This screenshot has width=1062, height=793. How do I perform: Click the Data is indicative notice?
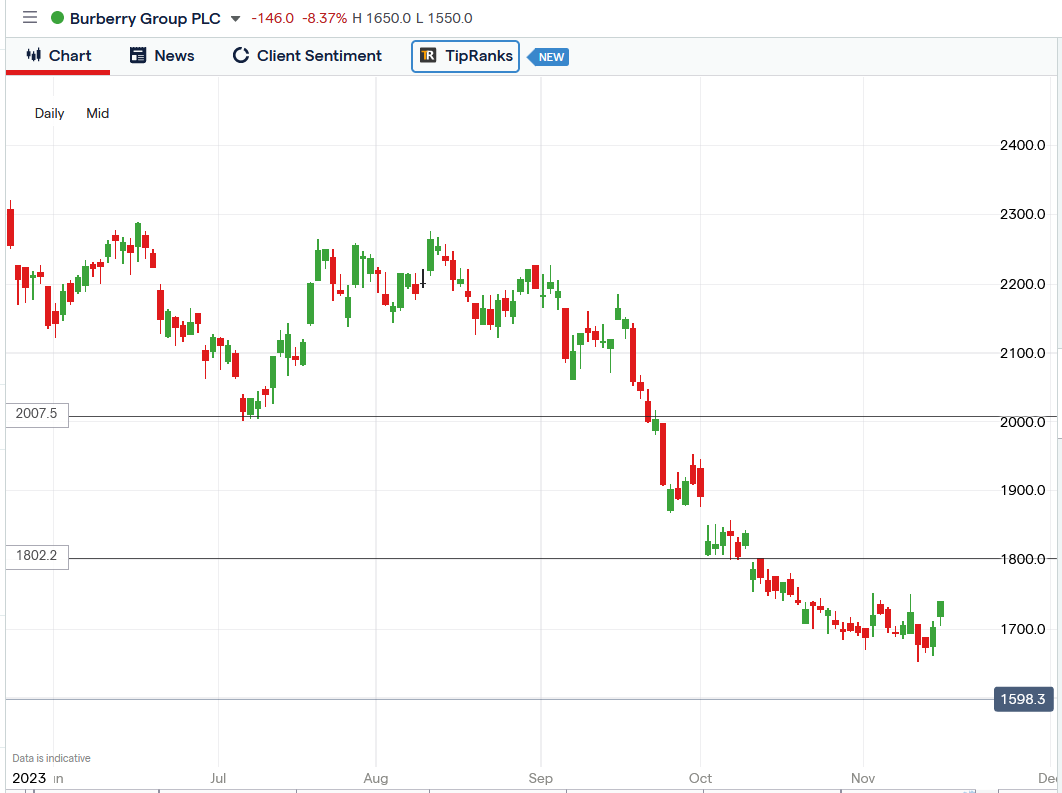(51, 758)
